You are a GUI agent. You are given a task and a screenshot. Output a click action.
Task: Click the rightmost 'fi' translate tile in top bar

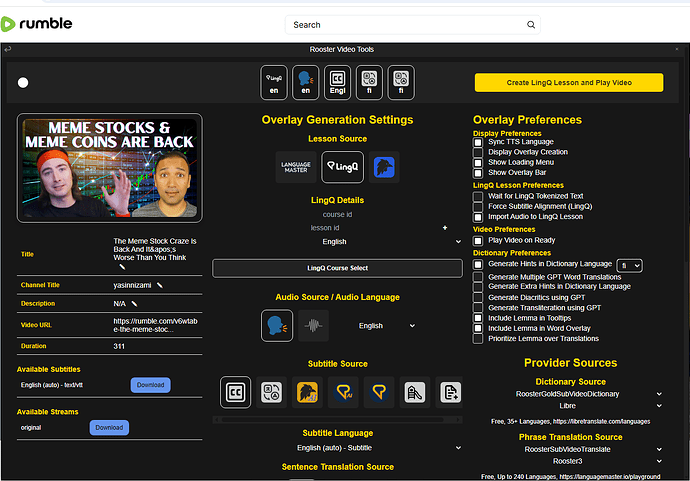(401, 83)
